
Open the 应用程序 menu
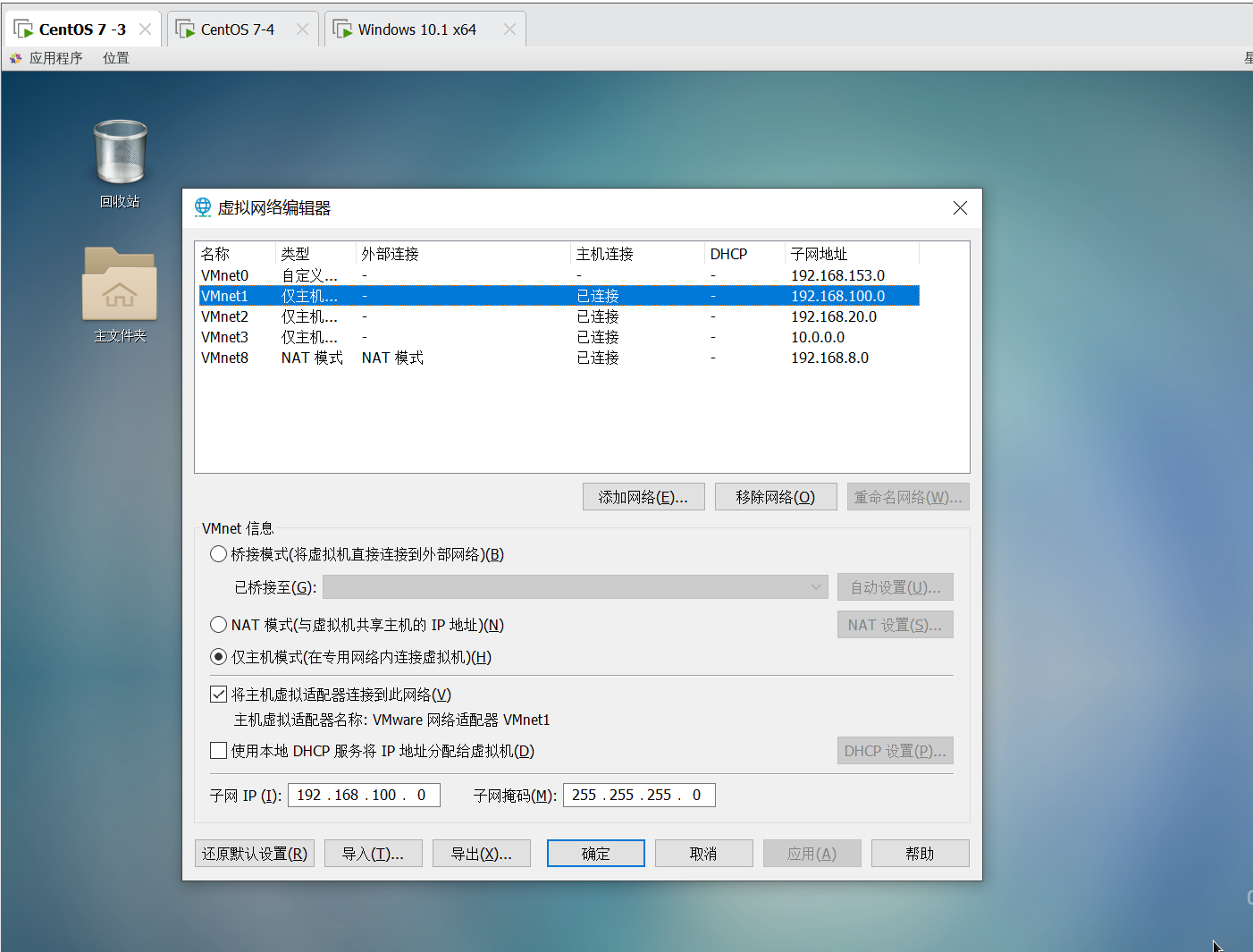[55, 58]
